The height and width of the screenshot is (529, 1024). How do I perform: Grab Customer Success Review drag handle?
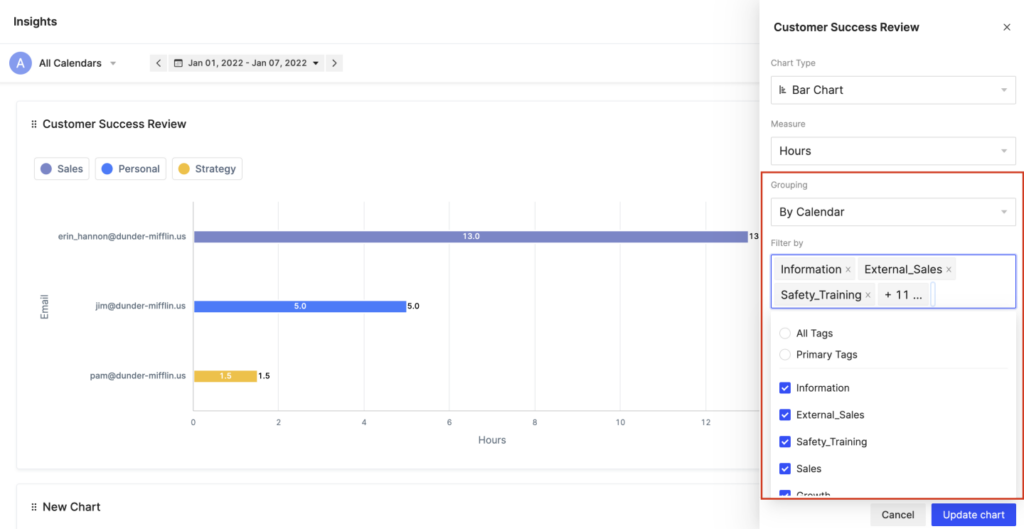coord(34,124)
